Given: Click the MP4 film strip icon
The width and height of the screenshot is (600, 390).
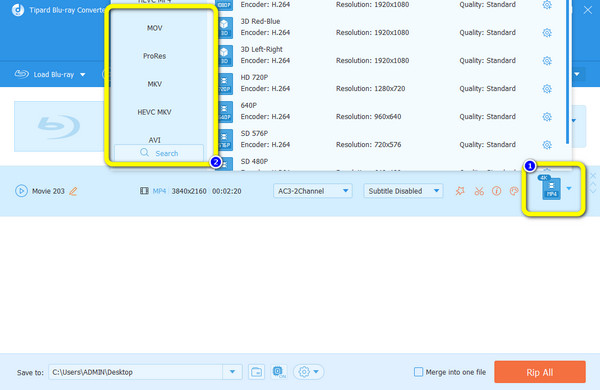Looking at the screenshot, I should pyautogui.click(x=144, y=191).
